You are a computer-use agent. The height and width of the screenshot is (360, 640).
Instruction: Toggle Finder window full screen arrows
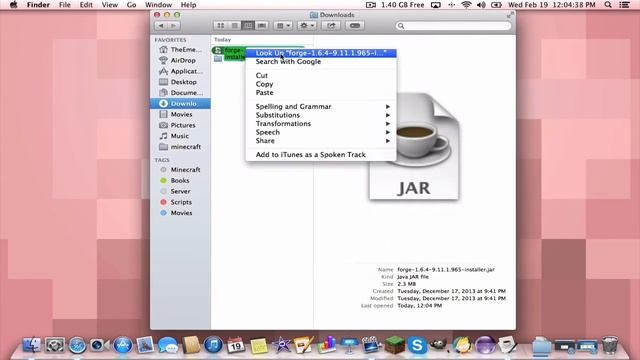(510, 15)
